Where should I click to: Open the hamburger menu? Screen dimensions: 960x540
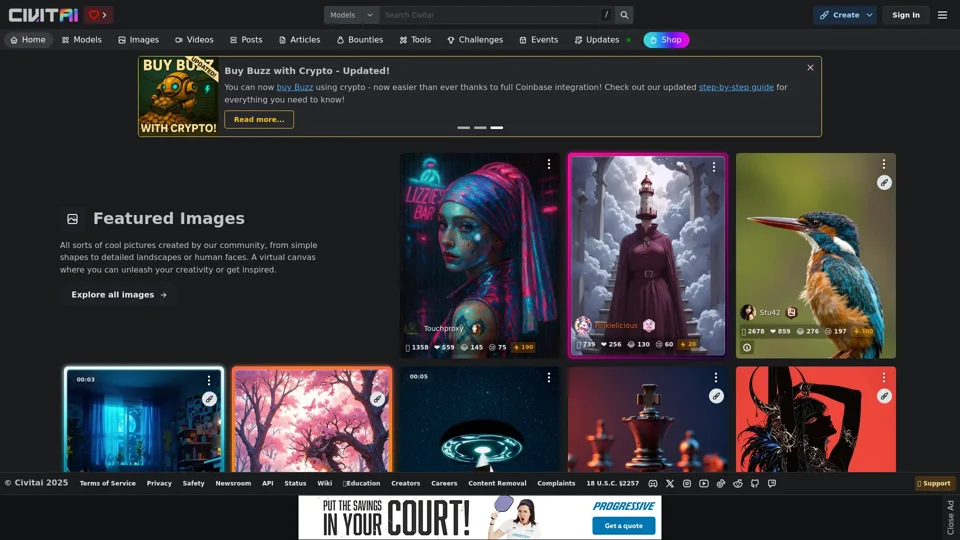tap(942, 15)
